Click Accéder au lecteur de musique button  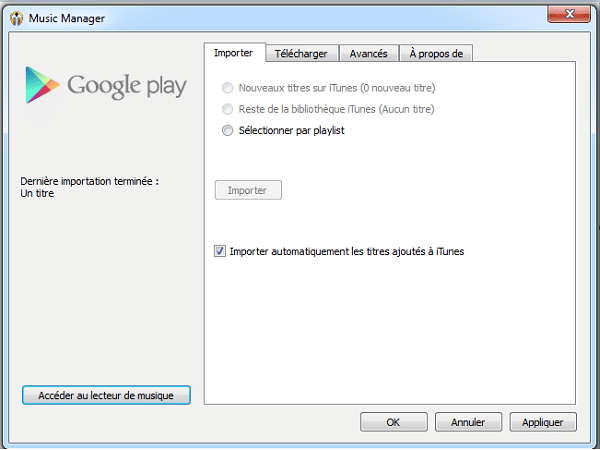point(106,395)
